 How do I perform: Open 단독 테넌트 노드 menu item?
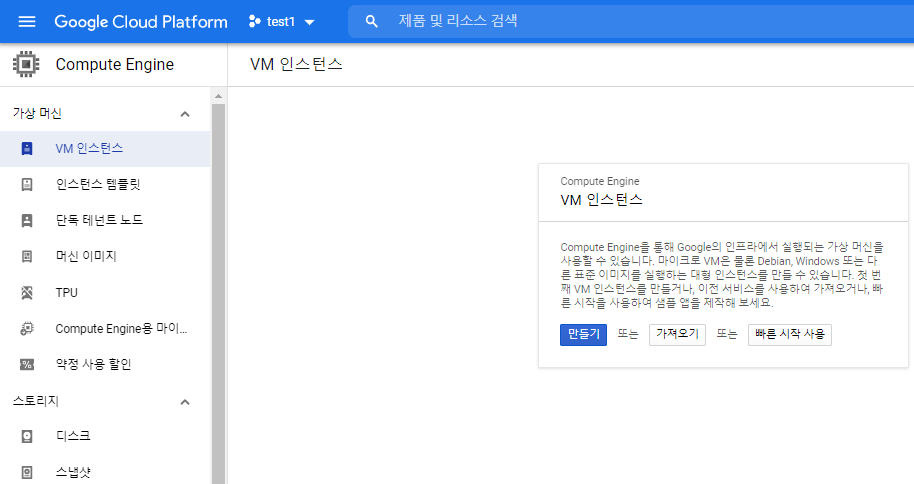(x=105, y=220)
